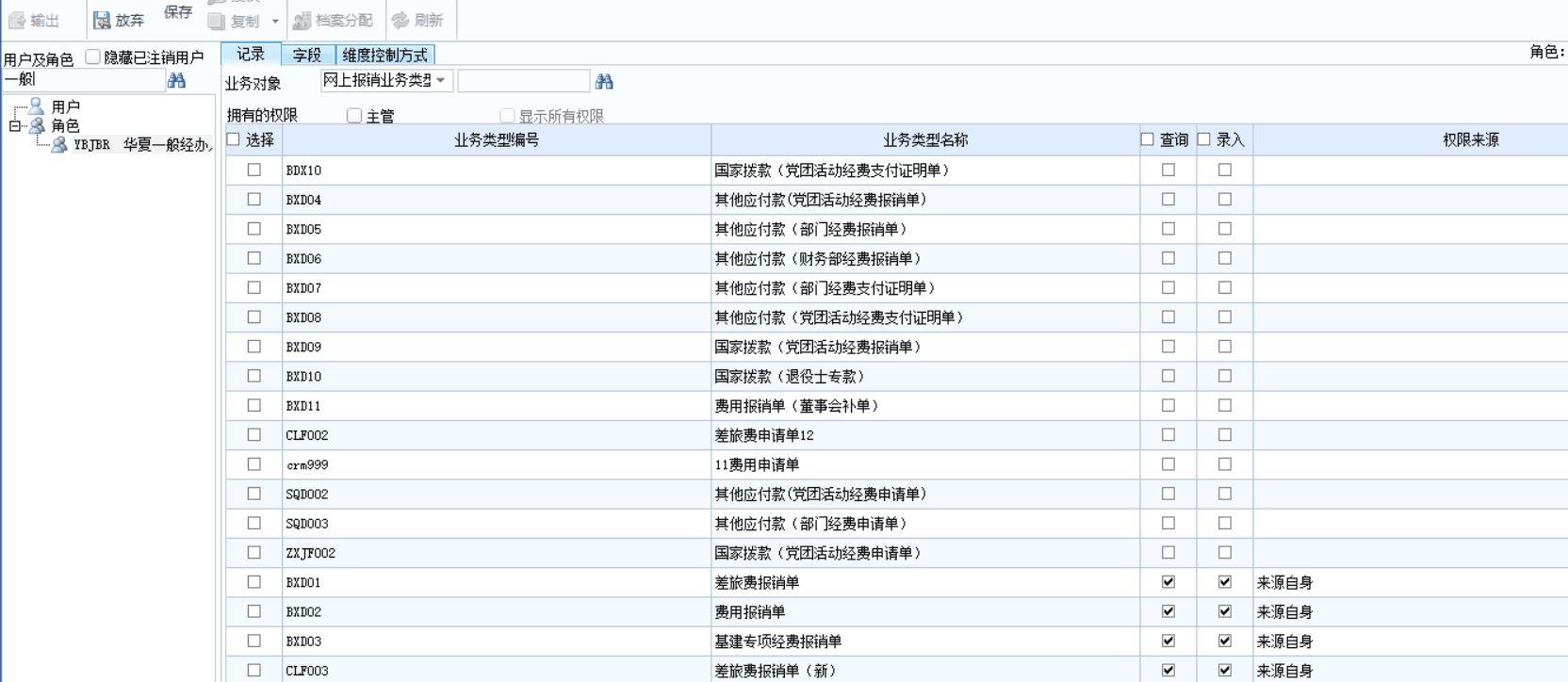Image resolution: width=1568 pixels, height=682 pixels.
Task: Toggle the 录入 header checkbox
Action: tap(1203, 139)
